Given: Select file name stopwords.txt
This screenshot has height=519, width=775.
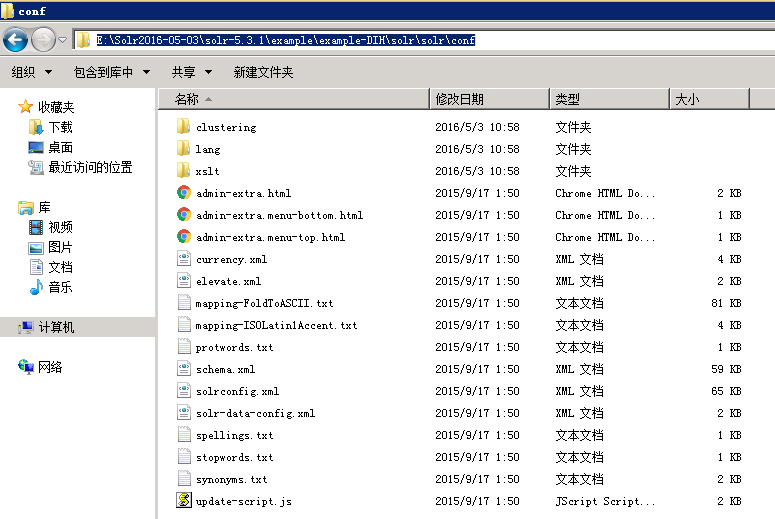Looking at the screenshot, I should click(x=234, y=457).
